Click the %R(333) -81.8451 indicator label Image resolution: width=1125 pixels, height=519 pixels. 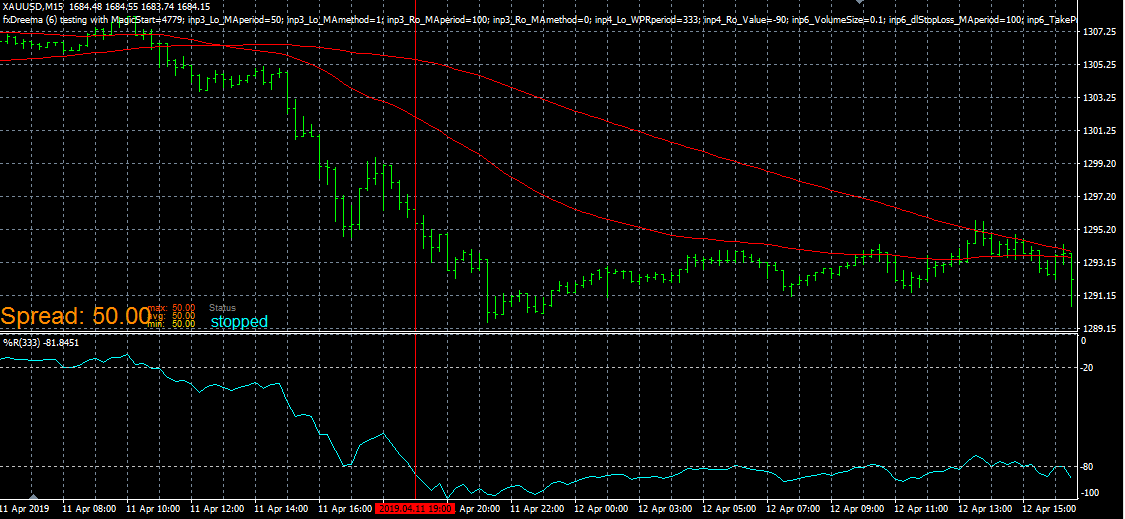41,342
